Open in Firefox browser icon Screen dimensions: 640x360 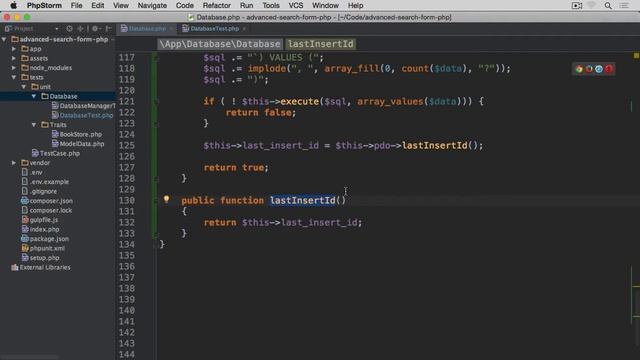click(589, 69)
